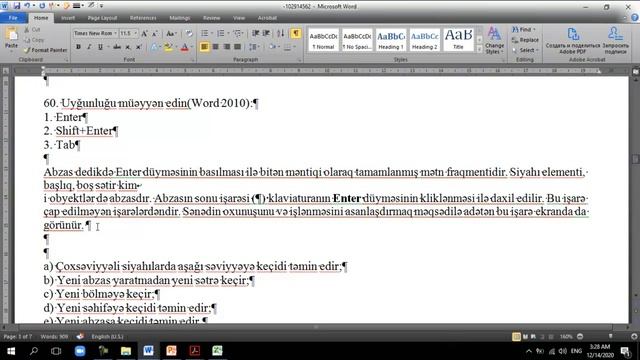
Task: Open Word Help question mark
Action: click(635, 18)
